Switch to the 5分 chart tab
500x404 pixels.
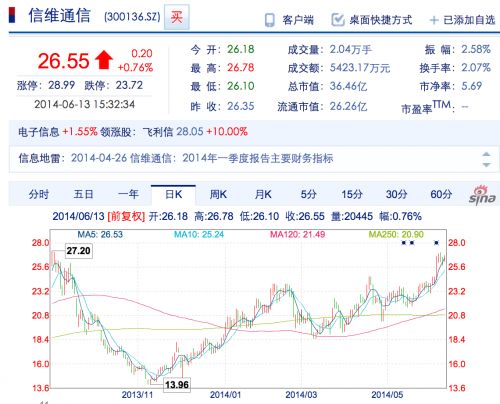pyautogui.click(x=308, y=194)
